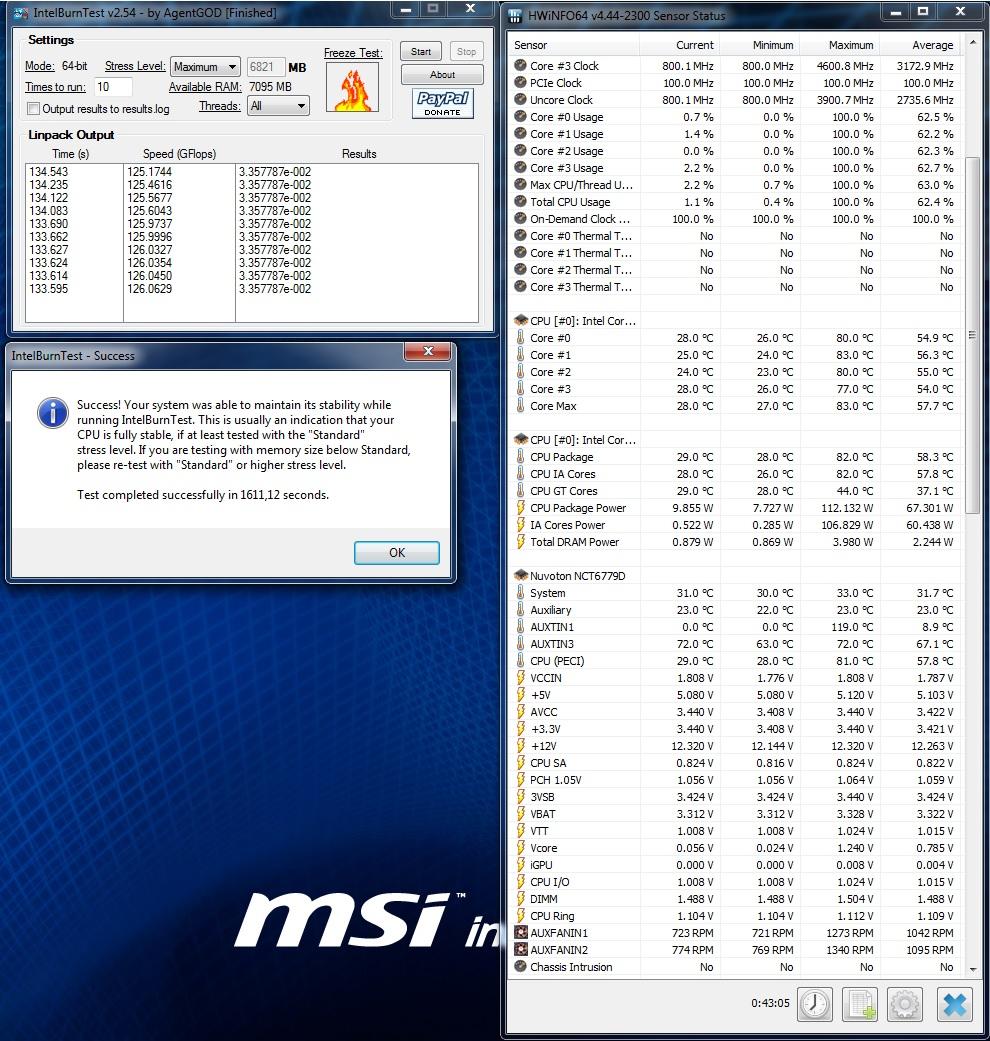Click the lightning icon beside DIMM

[x=521, y=899]
